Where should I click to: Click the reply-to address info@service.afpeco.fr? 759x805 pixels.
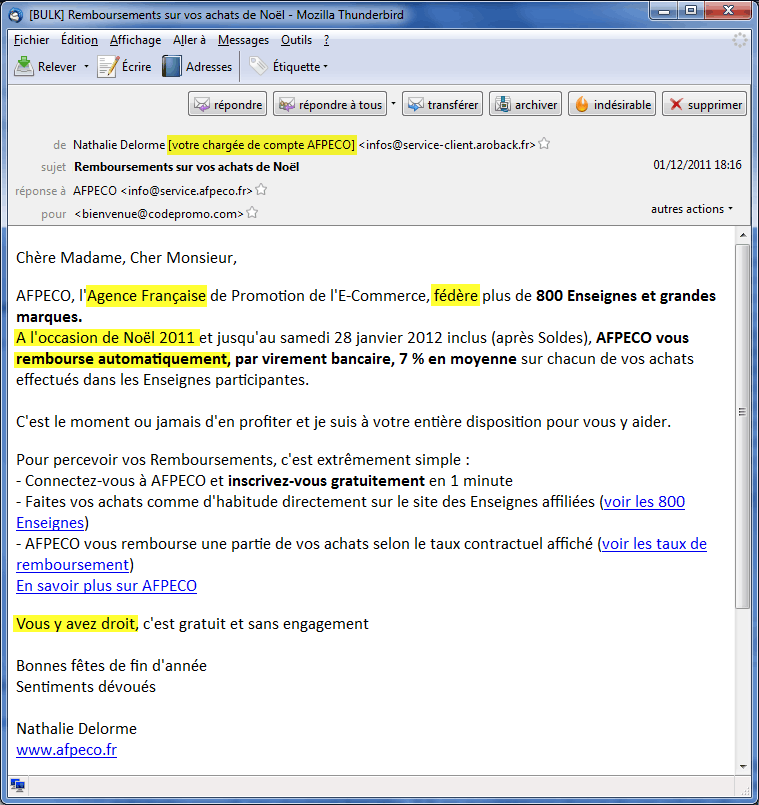click(186, 190)
